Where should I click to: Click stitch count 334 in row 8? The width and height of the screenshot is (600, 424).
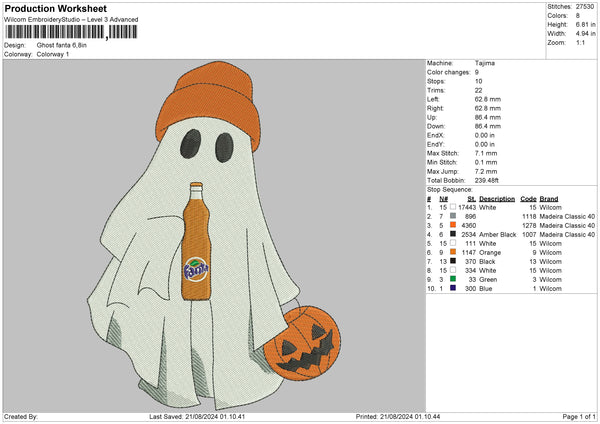click(471, 271)
